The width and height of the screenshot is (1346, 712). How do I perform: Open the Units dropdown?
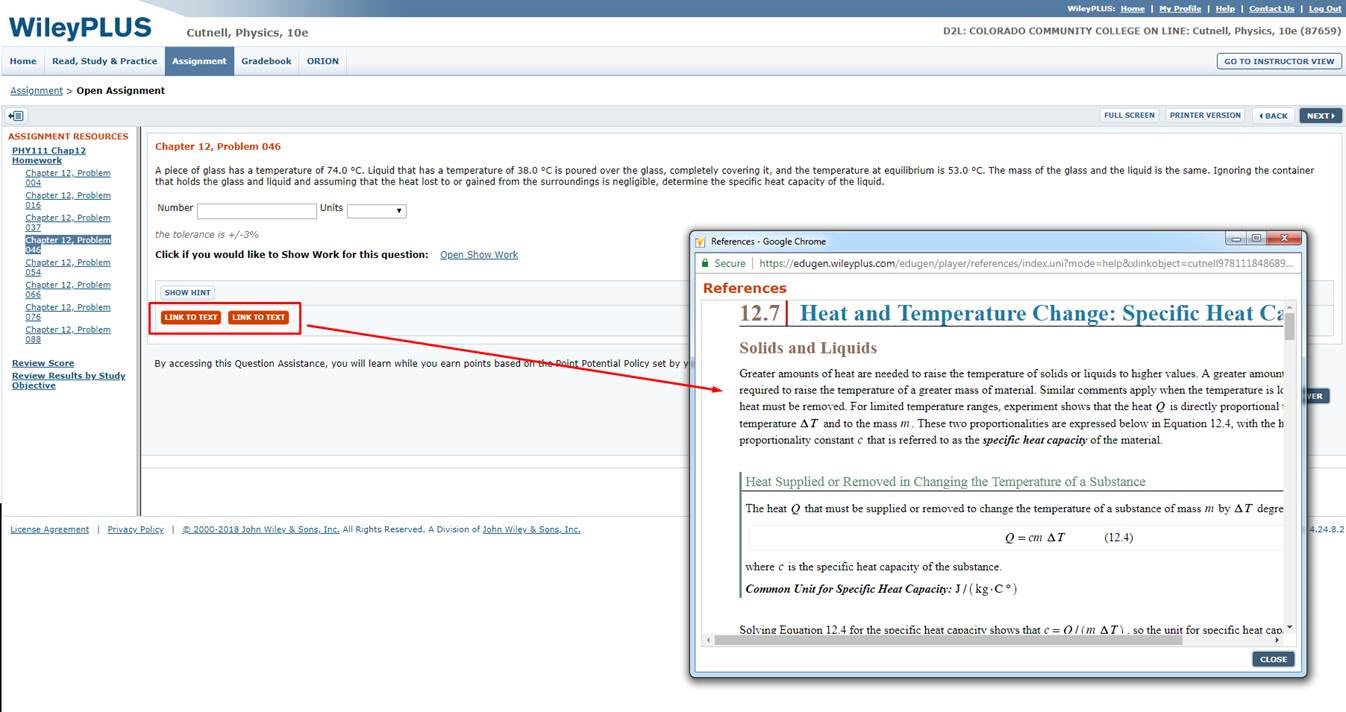(x=376, y=211)
